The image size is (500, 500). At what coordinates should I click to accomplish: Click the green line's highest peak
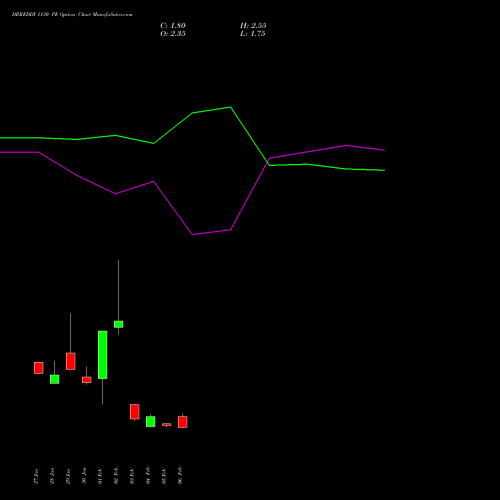(230, 107)
